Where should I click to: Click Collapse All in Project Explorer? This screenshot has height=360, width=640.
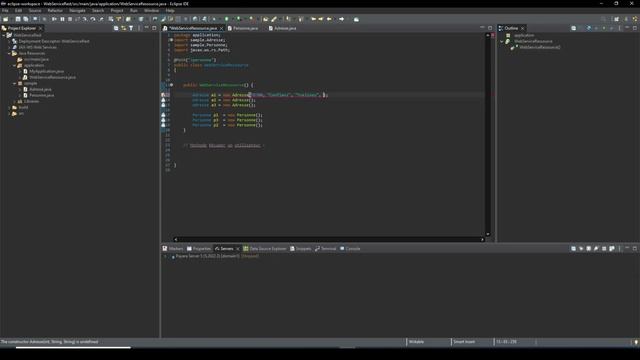[116, 28]
